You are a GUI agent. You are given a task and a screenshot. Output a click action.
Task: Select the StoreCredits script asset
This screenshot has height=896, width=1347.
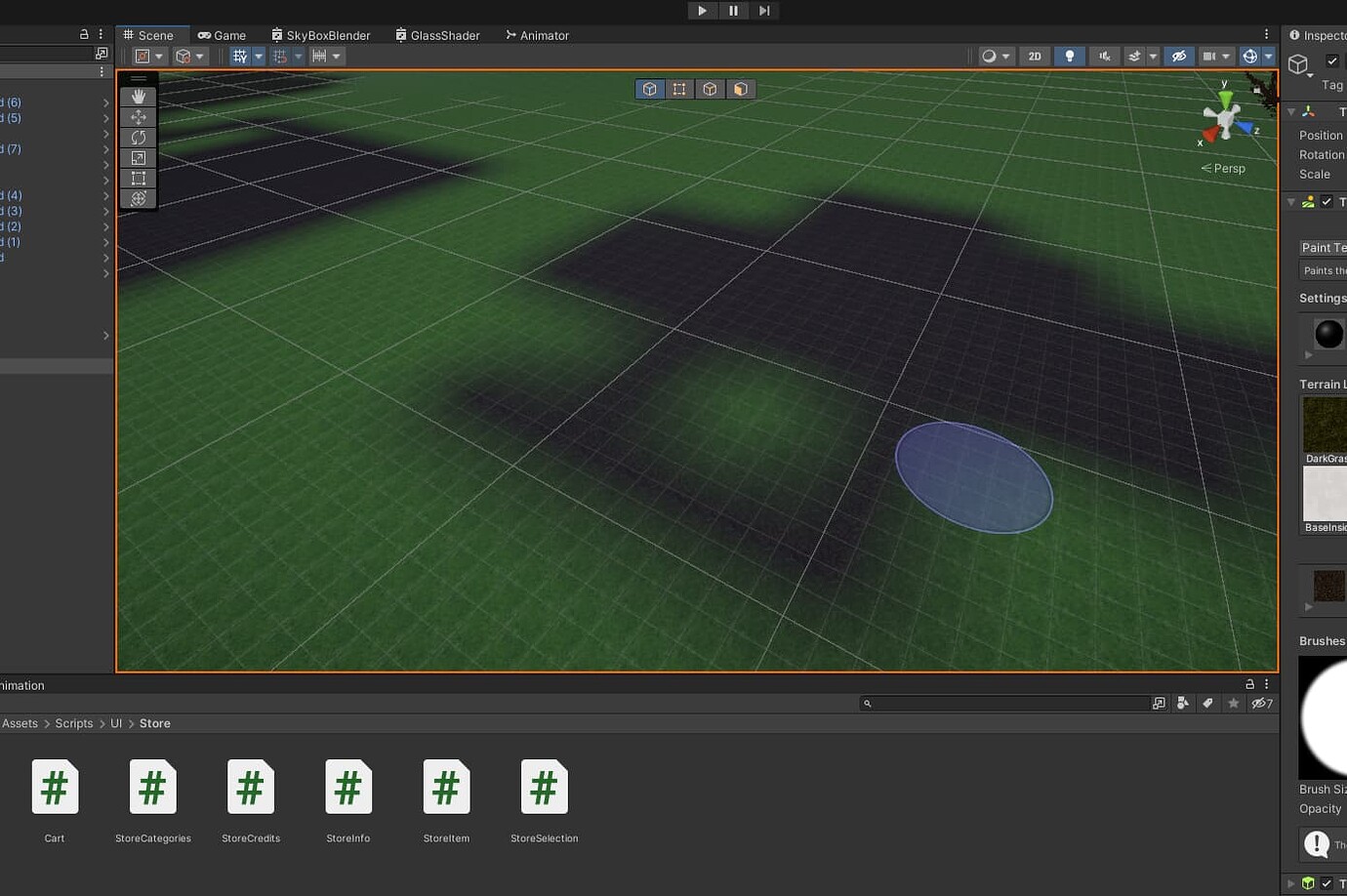[250, 787]
